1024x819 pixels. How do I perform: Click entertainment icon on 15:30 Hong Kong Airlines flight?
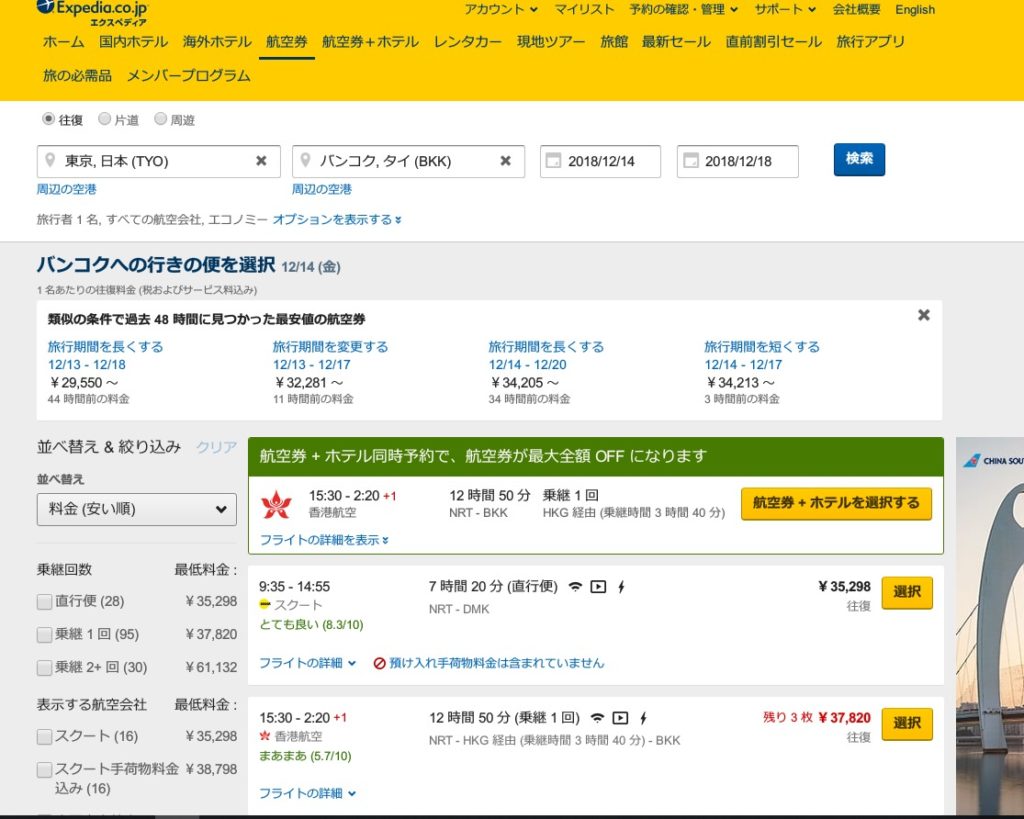(x=620, y=718)
